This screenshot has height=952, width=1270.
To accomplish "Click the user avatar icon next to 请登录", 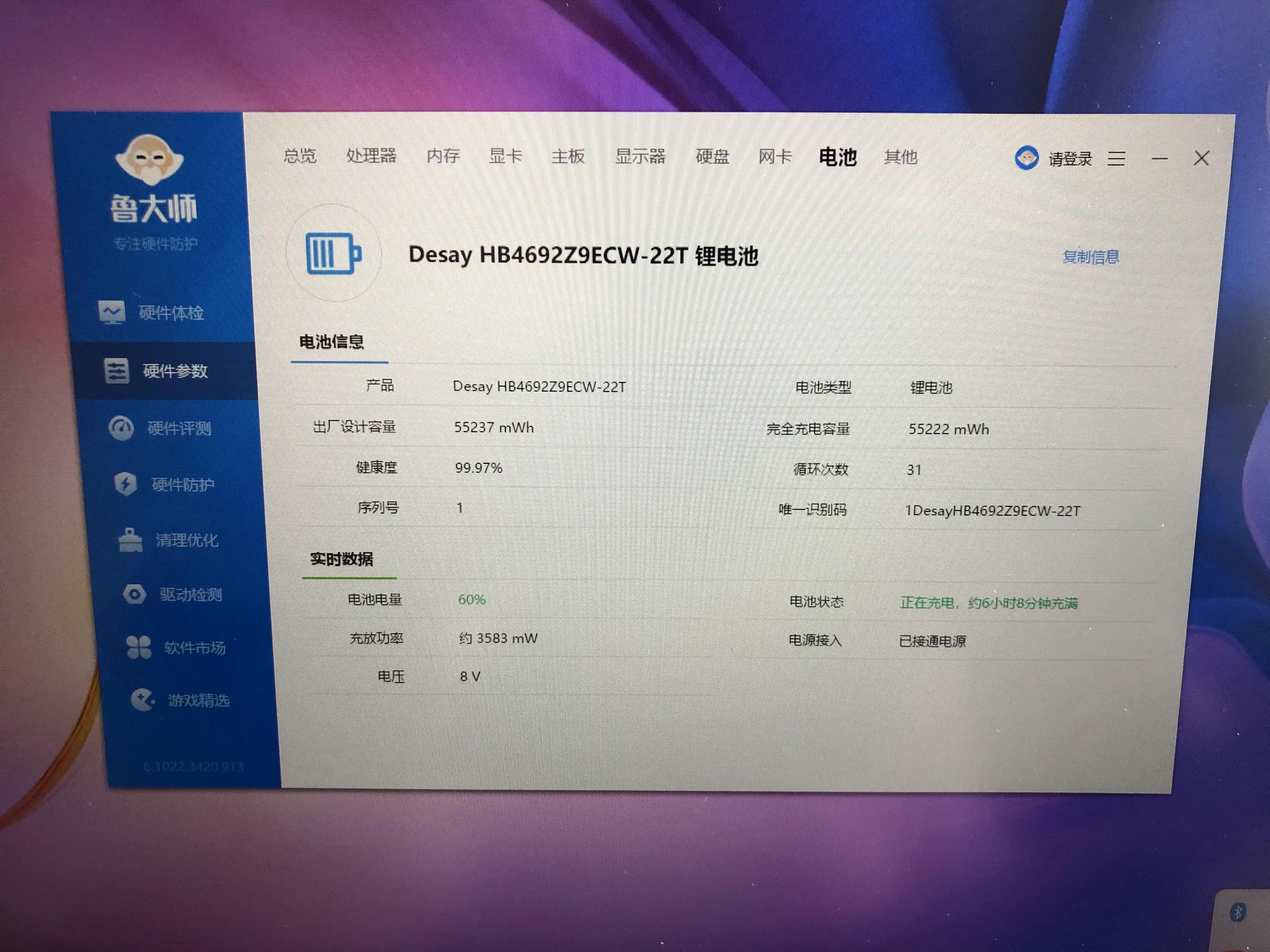I will tap(1026, 158).
